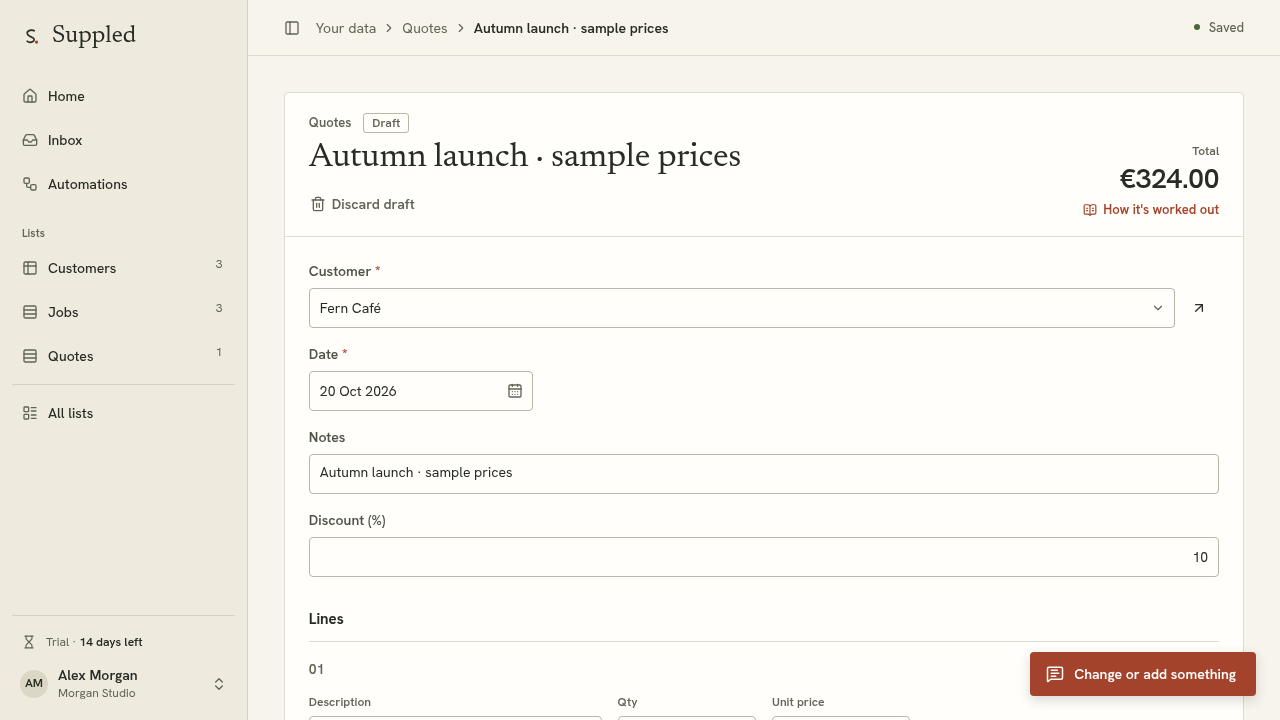Click the Jobs list icon
1280x720 pixels.
[x=30, y=312]
